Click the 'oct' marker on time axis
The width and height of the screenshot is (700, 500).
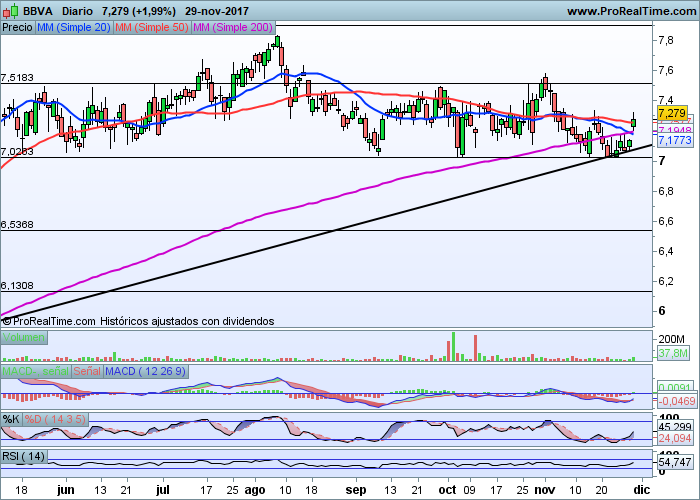click(445, 491)
